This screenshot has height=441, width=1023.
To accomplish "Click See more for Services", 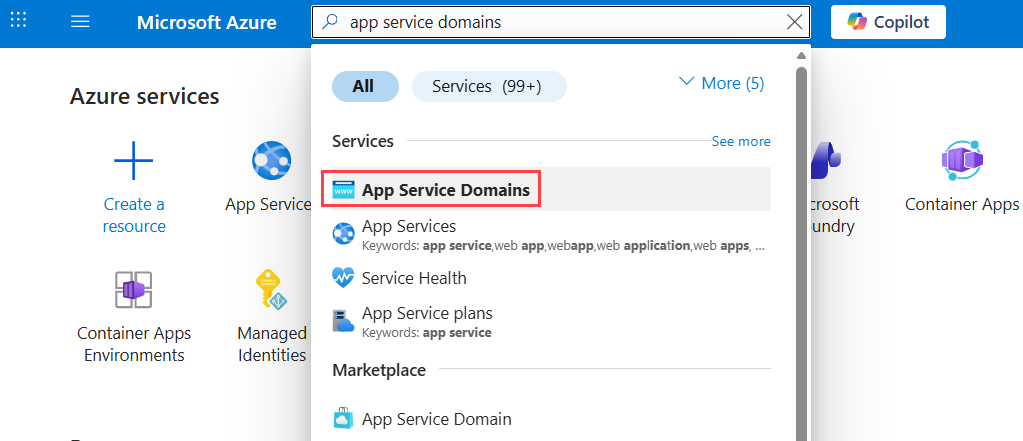I will 741,142.
